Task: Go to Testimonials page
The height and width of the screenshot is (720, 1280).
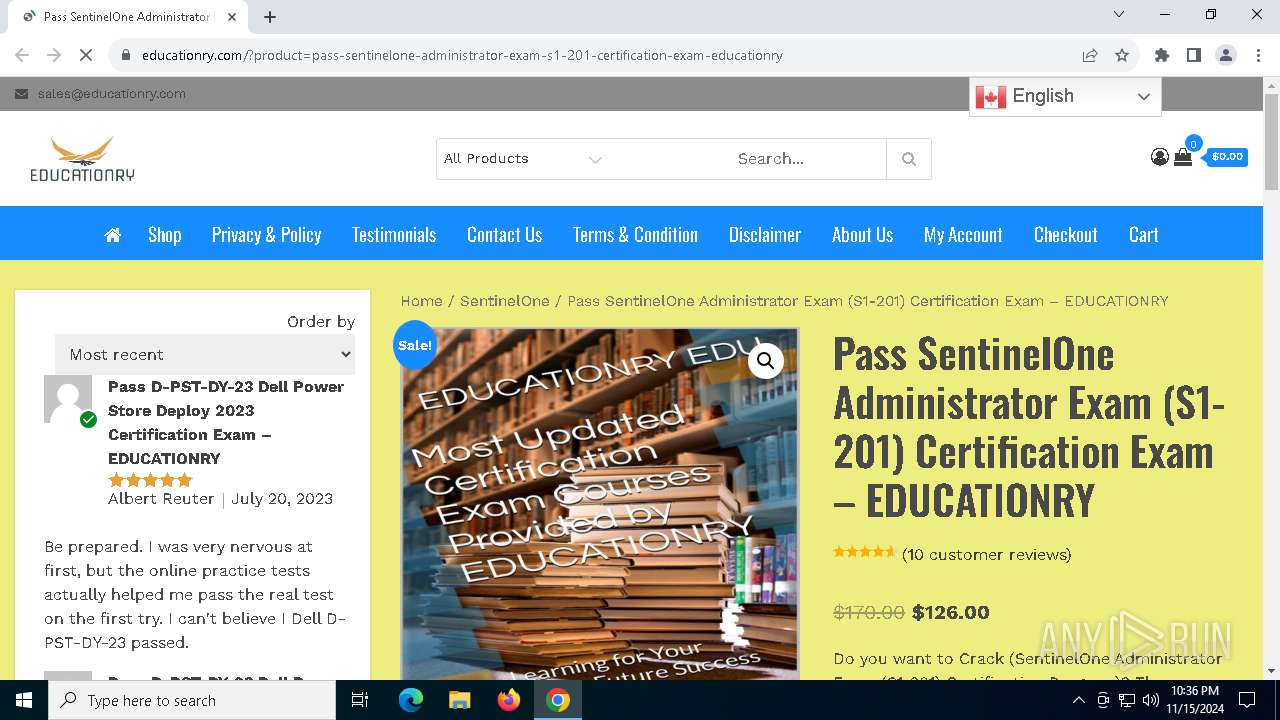Action: click(x=394, y=235)
